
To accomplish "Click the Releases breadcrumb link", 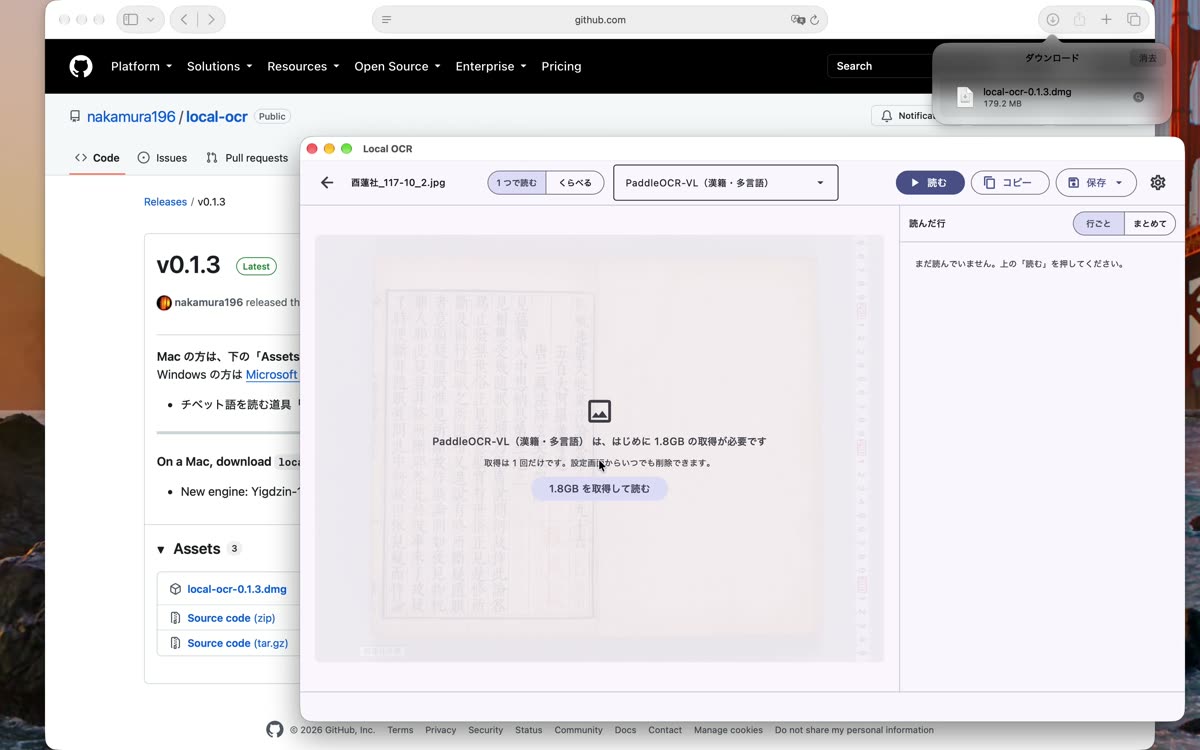I will click(165, 202).
